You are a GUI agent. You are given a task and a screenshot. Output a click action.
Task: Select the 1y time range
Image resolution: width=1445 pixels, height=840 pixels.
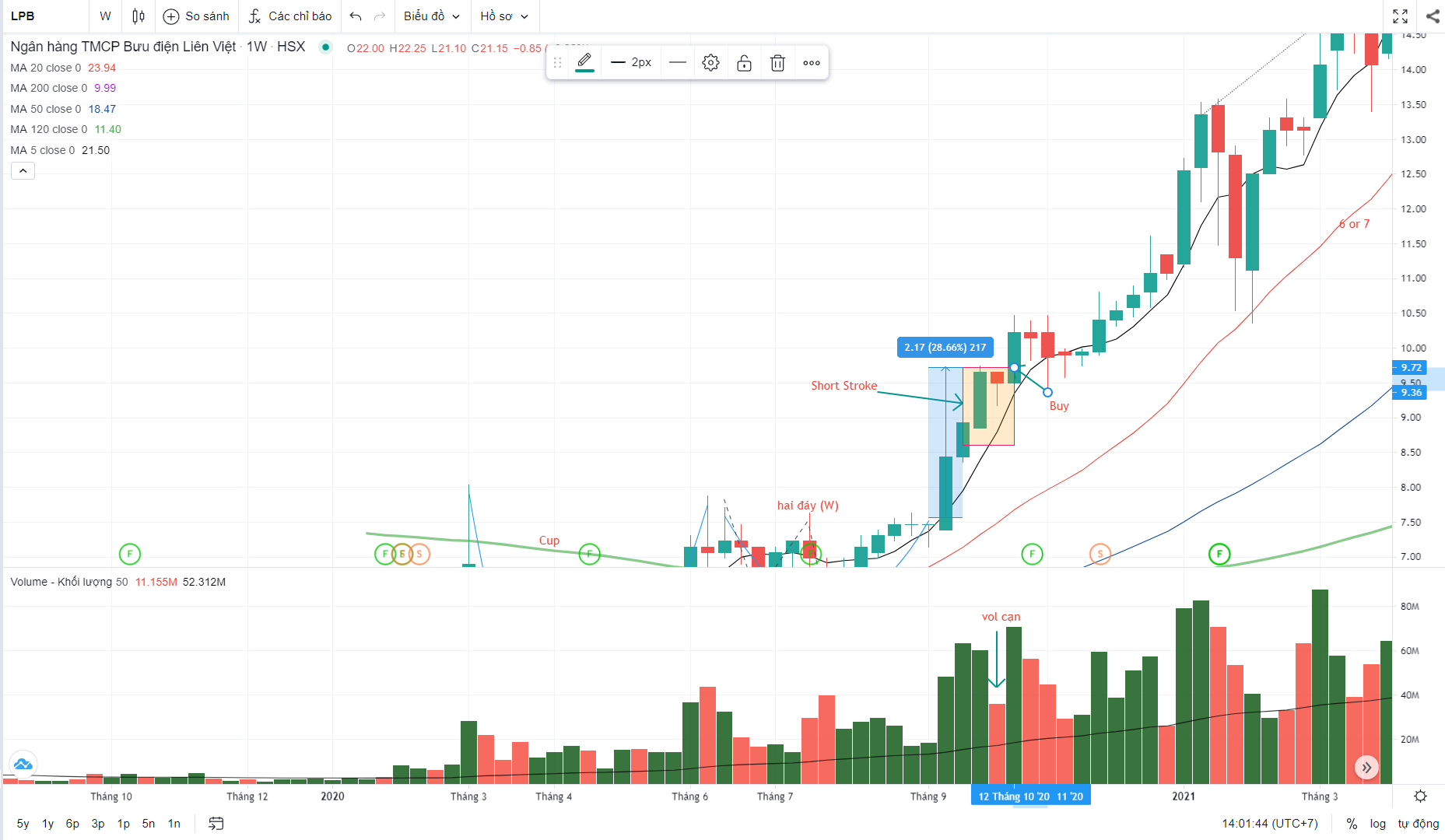pyautogui.click(x=47, y=824)
